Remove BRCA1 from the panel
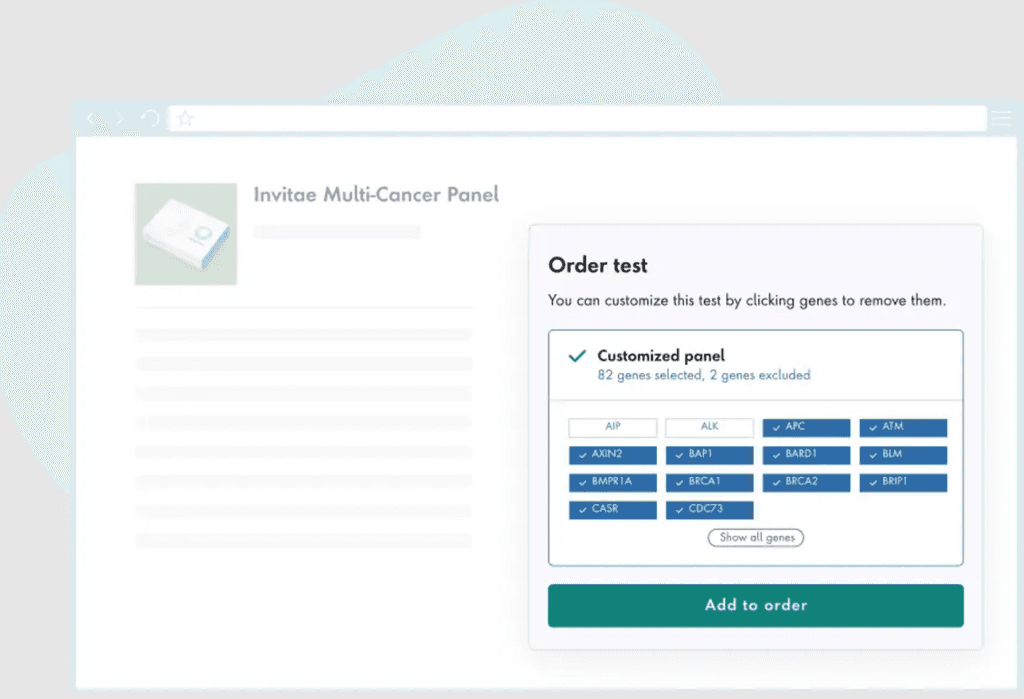Image resolution: width=1024 pixels, height=699 pixels. pyautogui.click(x=709, y=482)
